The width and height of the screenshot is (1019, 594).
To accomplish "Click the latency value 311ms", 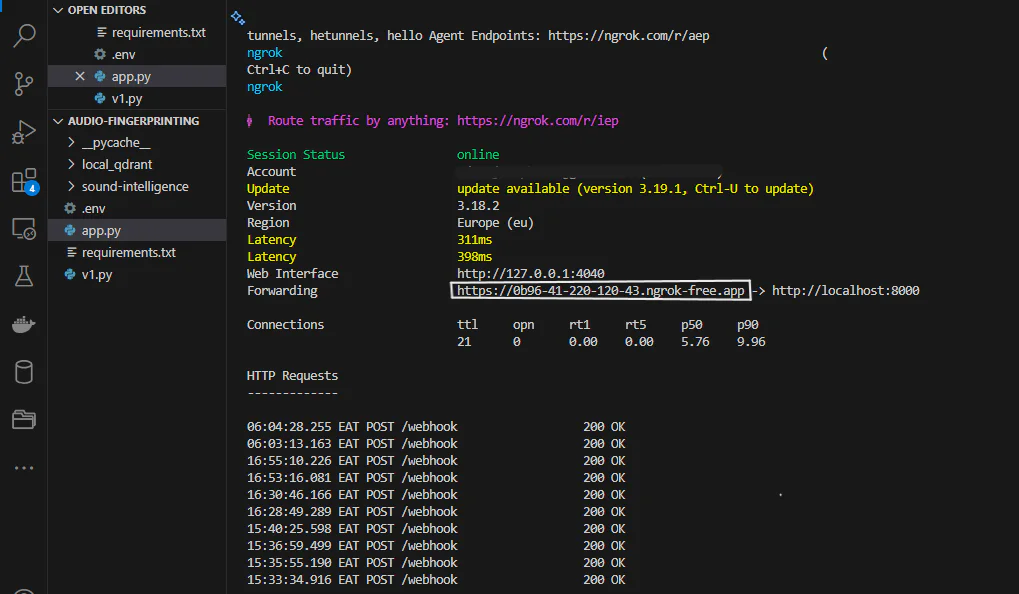I will tap(474, 240).
